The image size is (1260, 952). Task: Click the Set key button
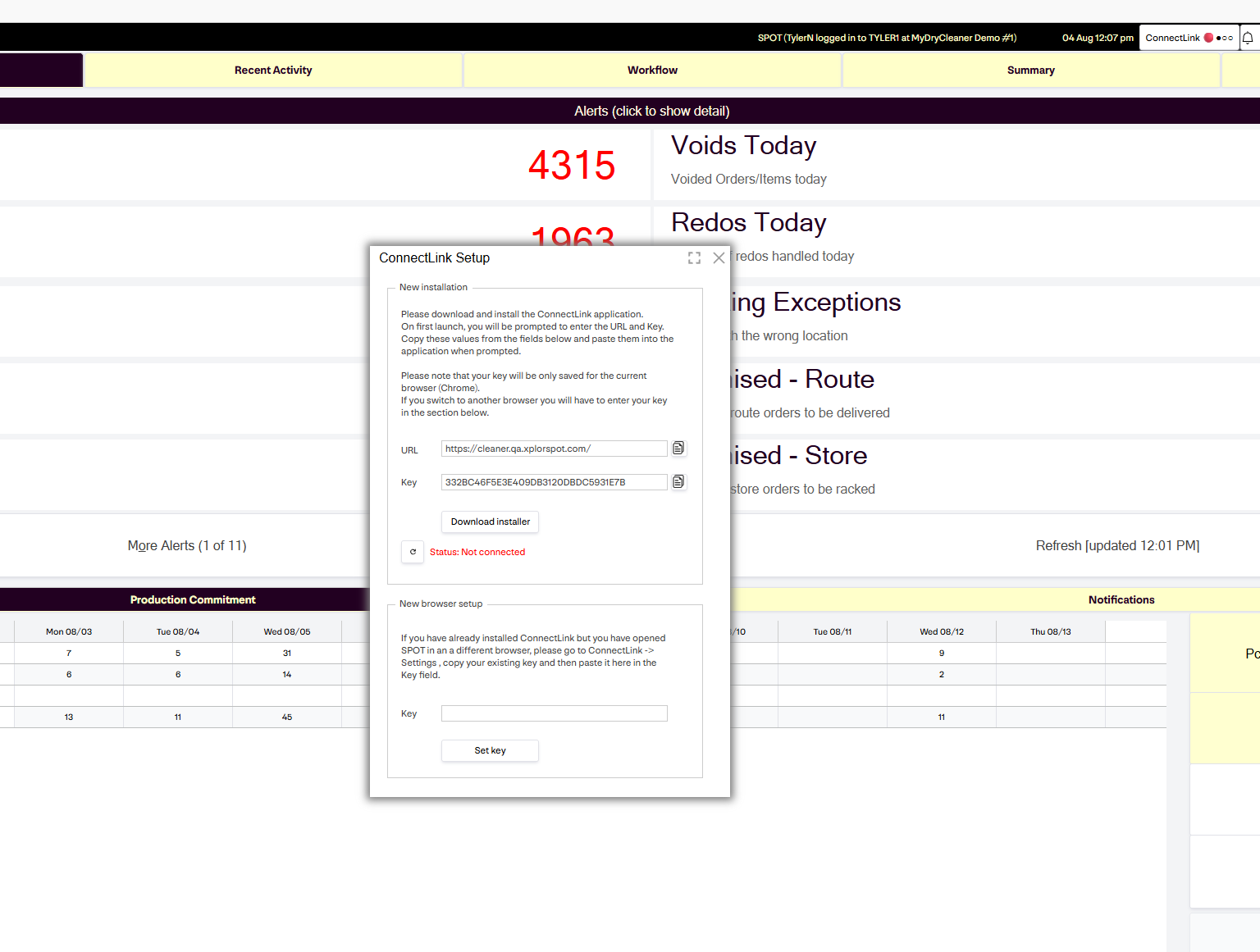tap(491, 750)
